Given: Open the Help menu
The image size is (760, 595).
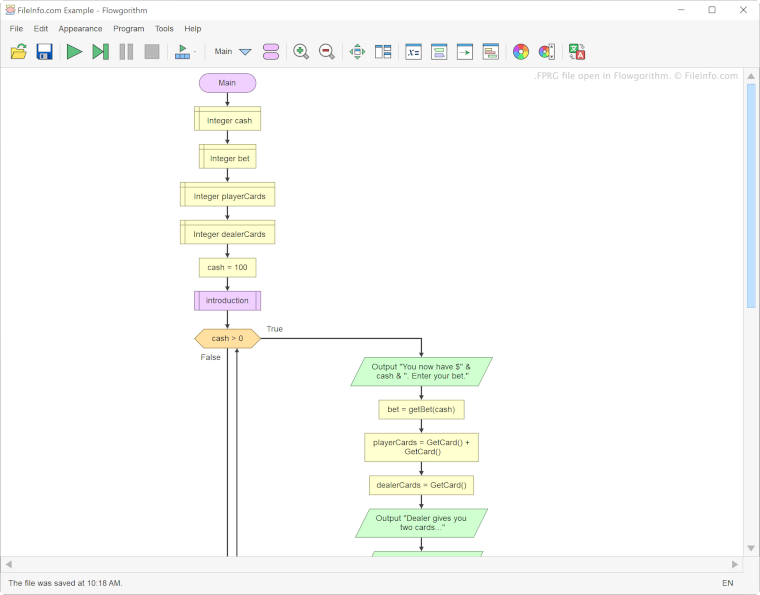Looking at the screenshot, I should pos(192,29).
